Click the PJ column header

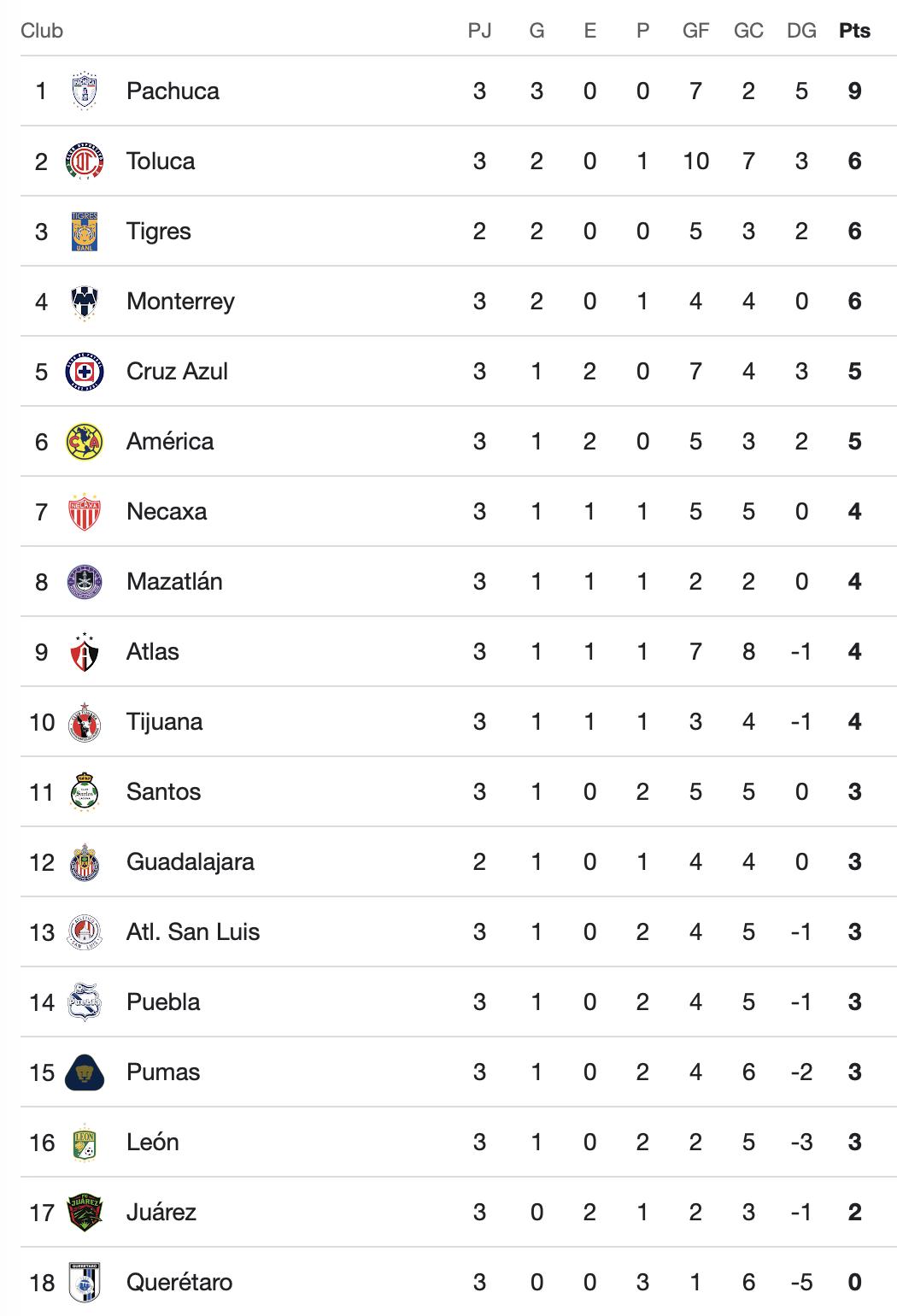pos(479,31)
